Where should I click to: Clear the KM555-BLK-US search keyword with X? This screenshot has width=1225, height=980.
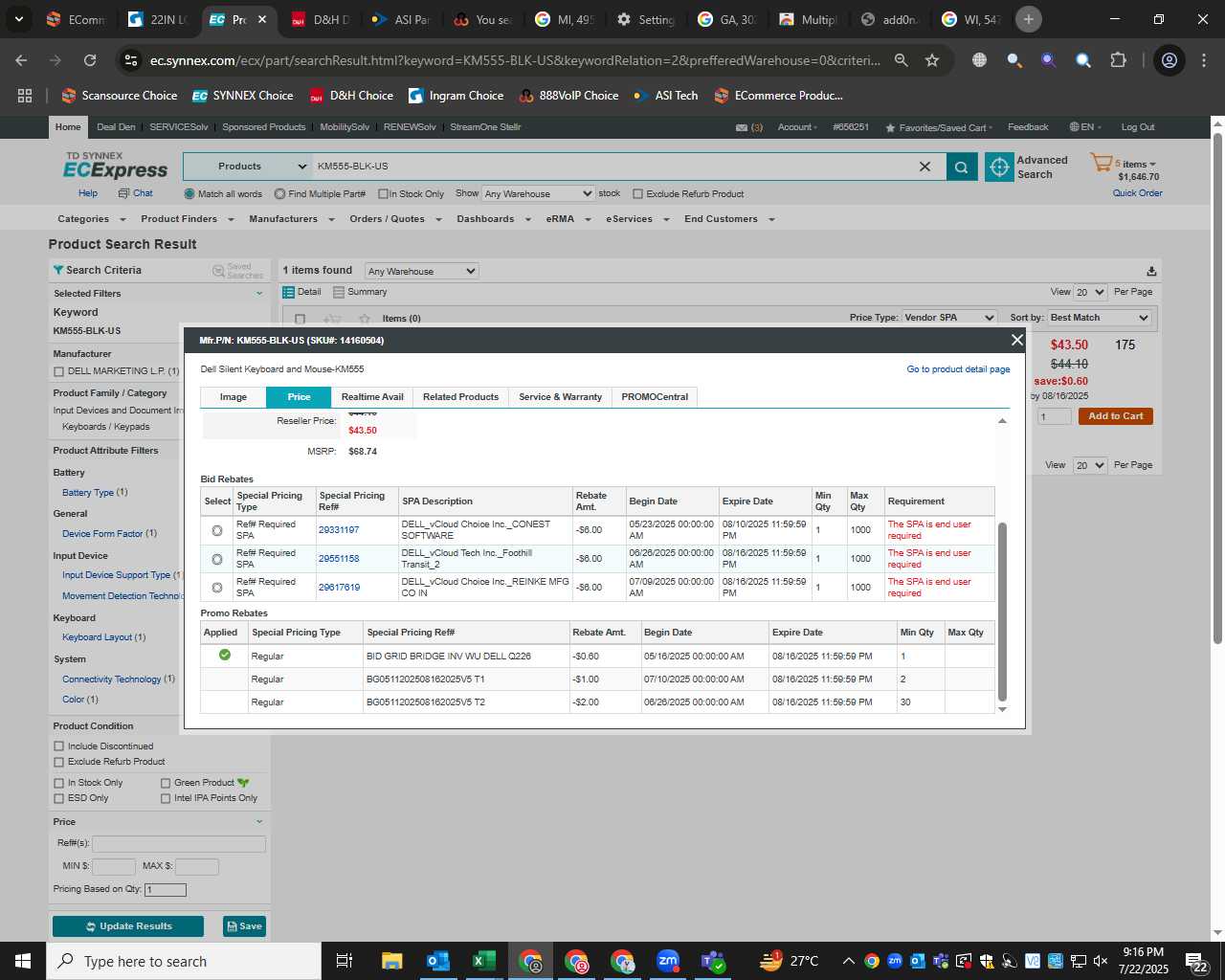tap(924, 167)
